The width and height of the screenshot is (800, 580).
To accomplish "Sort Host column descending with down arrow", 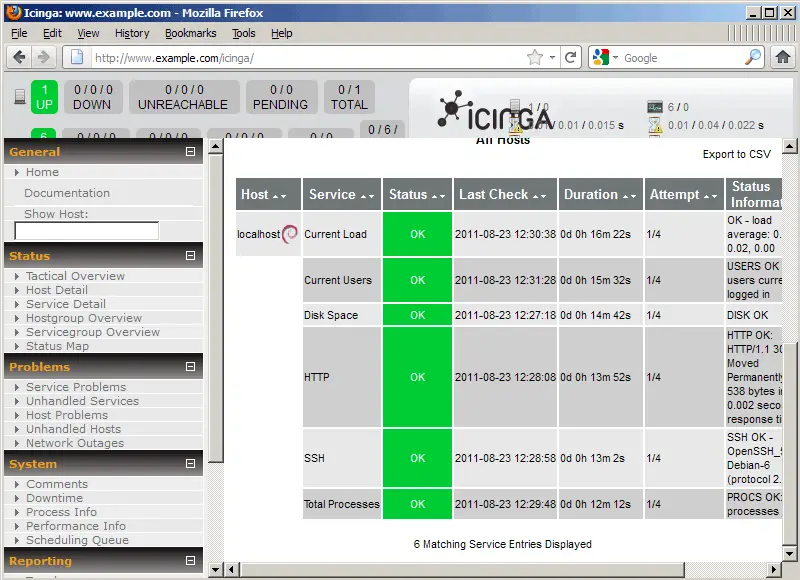I will point(283,196).
